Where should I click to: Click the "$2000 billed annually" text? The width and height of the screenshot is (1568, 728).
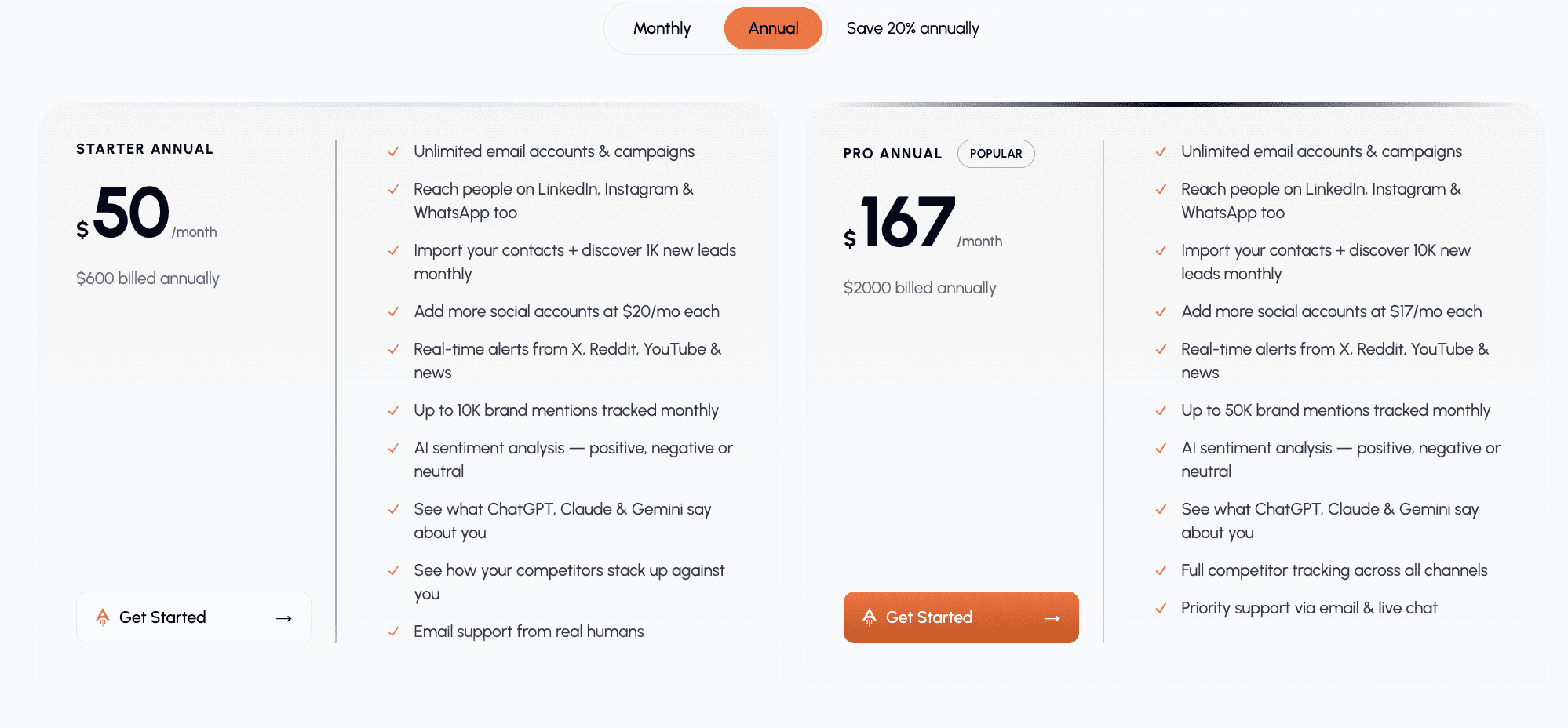pos(920,288)
